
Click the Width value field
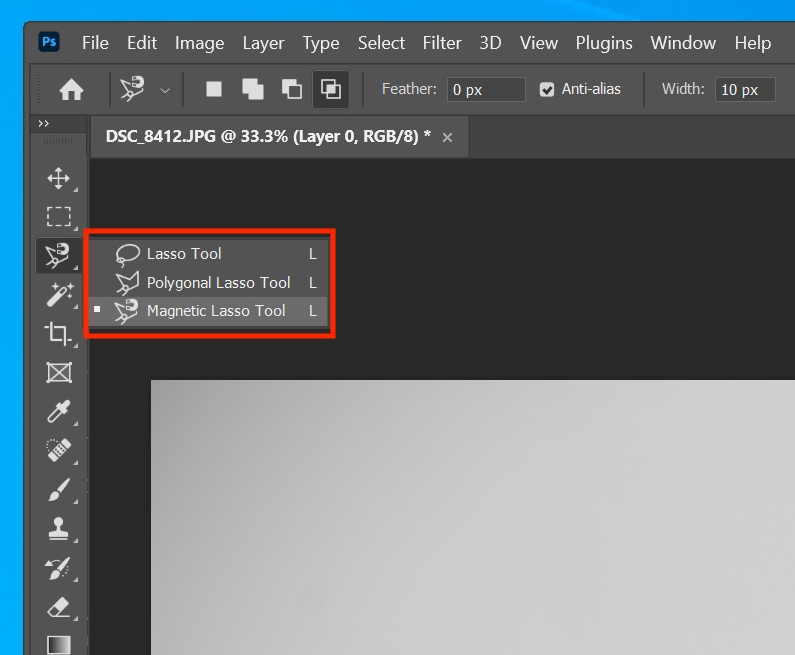(745, 90)
